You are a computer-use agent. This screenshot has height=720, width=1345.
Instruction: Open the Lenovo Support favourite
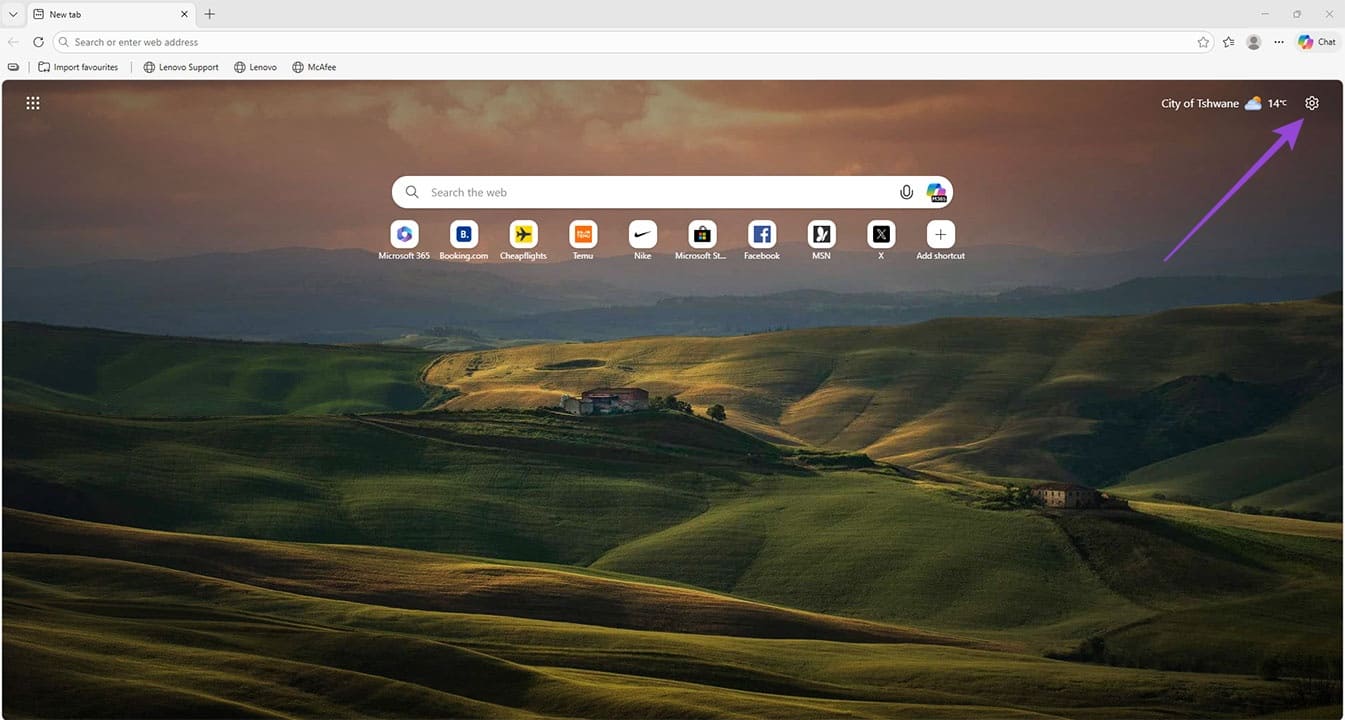[x=181, y=66]
